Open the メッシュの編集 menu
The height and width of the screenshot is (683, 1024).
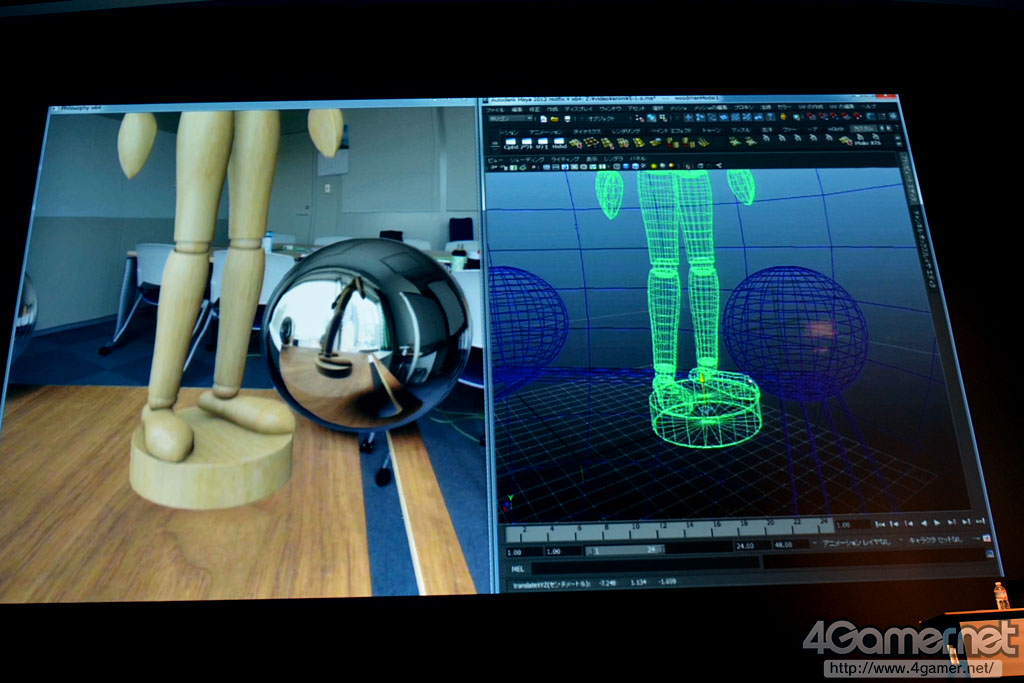711,107
